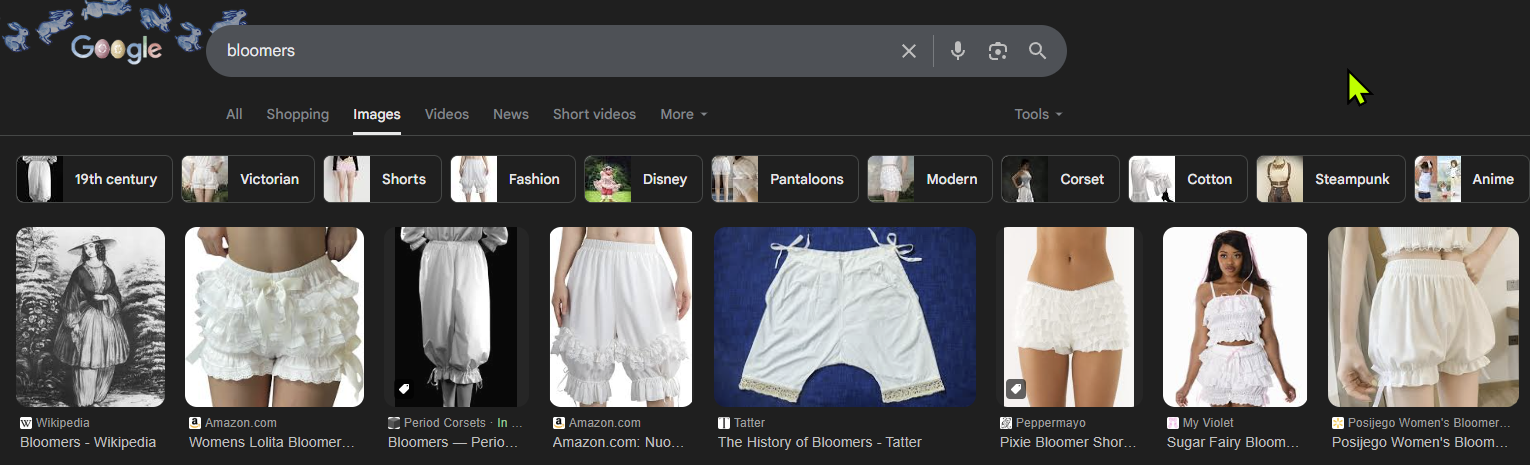The image size is (1530, 465).
Task: Click Wikipedia favicon under first result
Action: point(26,423)
